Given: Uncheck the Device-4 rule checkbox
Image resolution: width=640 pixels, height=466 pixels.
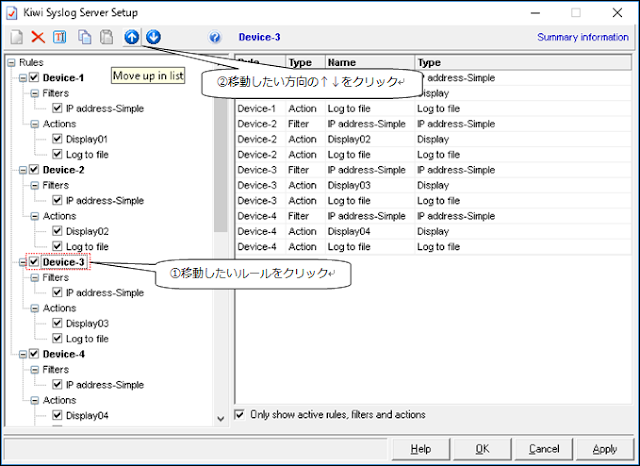Looking at the screenshot, I should pos(34,354).
